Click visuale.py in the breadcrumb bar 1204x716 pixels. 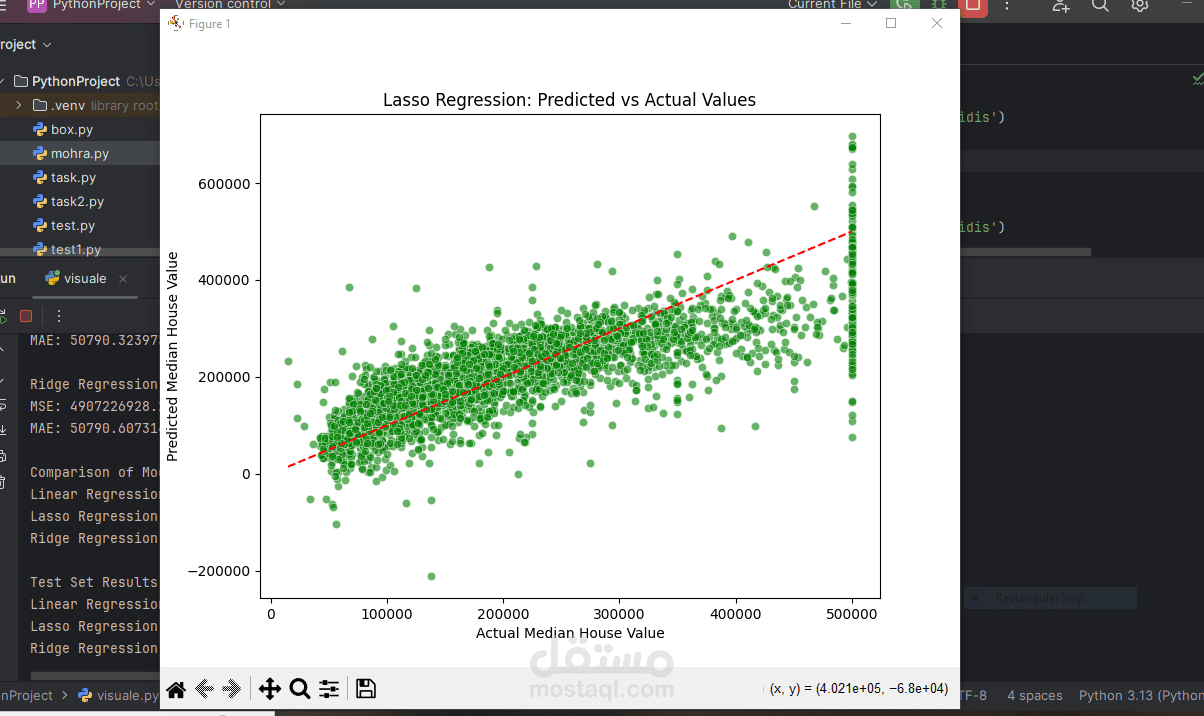[x=118, y=695]
